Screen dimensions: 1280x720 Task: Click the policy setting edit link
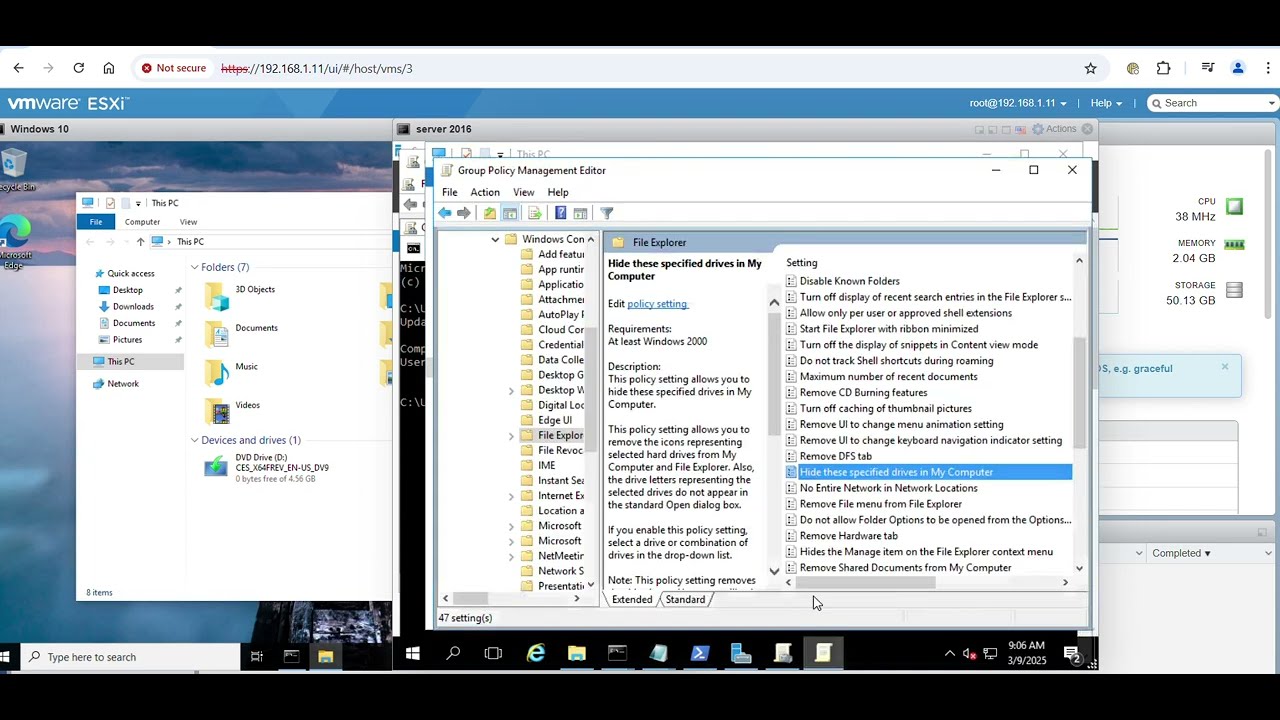click(658, 304)
